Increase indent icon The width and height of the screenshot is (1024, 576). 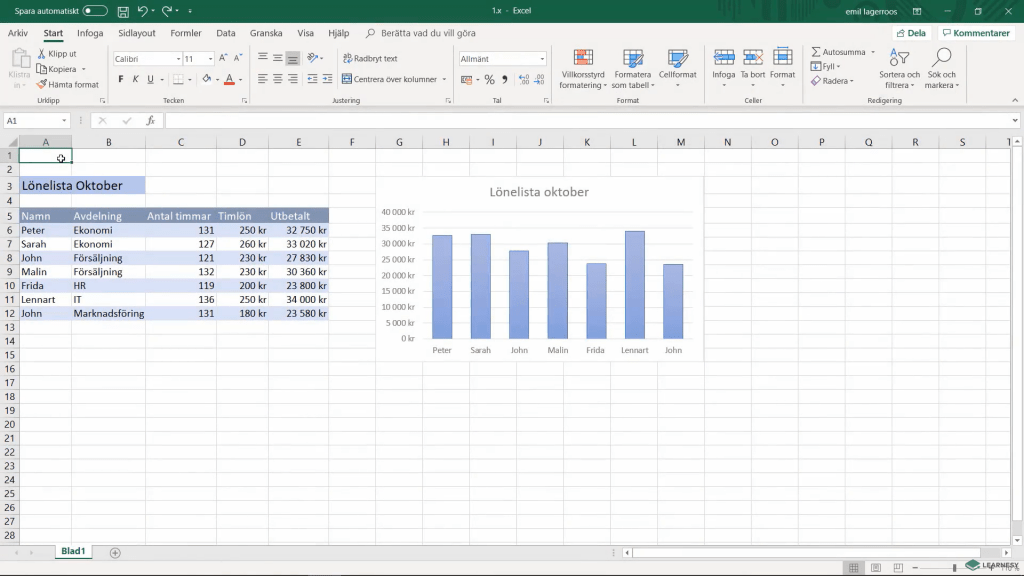pos(327,79)
